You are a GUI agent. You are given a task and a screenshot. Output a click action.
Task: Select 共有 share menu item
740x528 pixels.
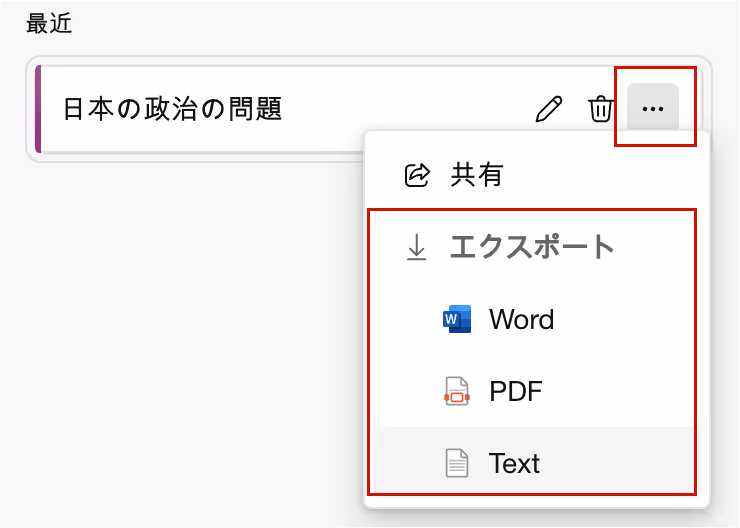pos(537,175)
